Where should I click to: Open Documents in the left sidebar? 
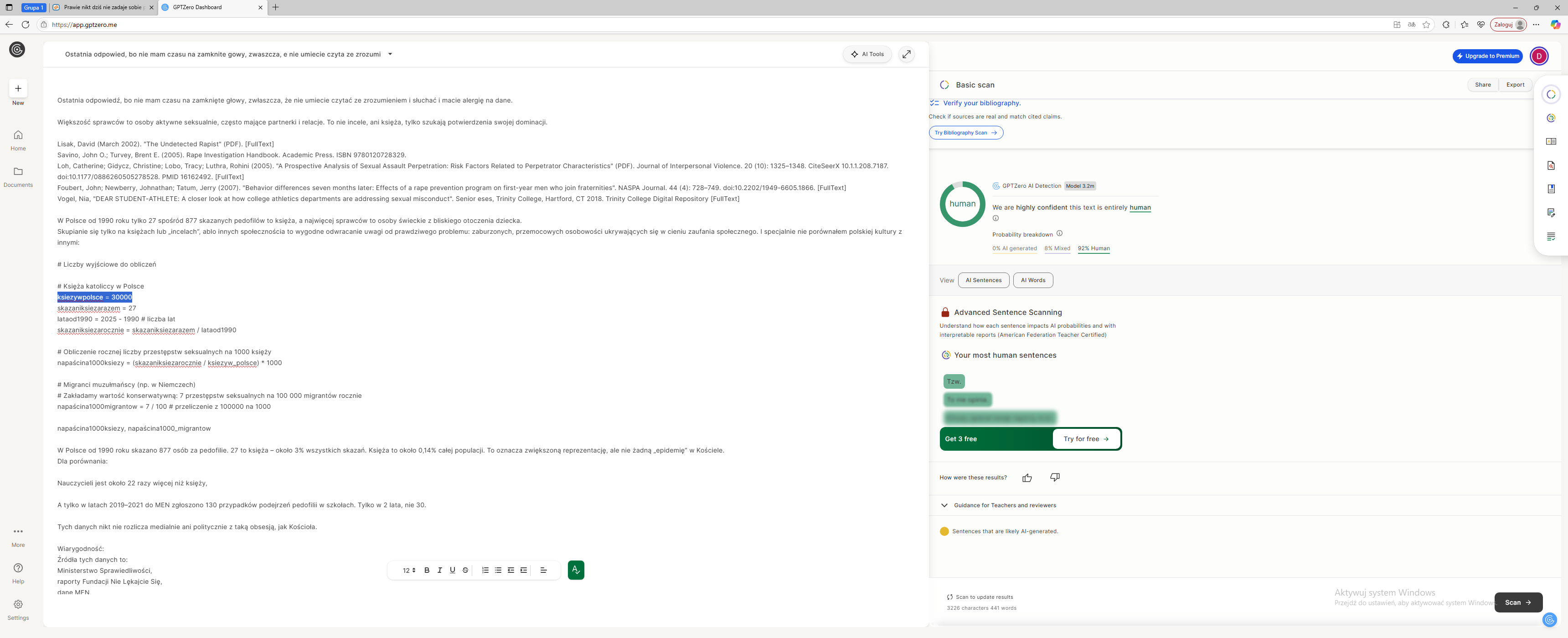pyautogui.click(x=18, y=176)
